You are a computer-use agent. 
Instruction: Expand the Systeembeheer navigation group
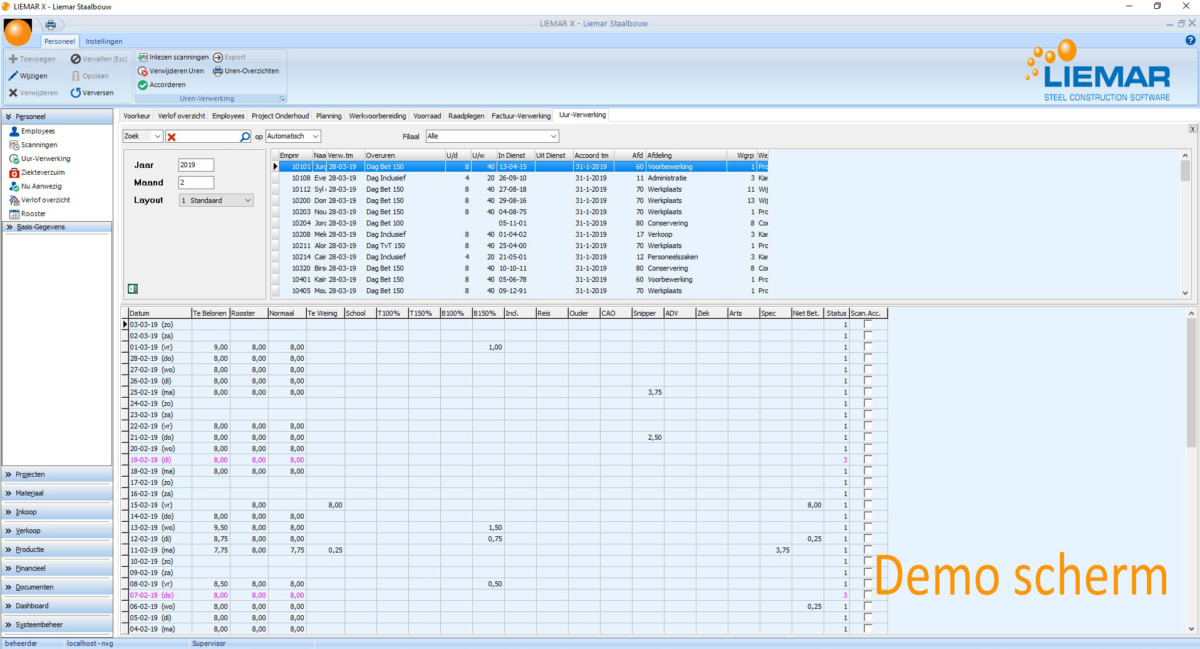pyautogui.click(x=56, y=624)
